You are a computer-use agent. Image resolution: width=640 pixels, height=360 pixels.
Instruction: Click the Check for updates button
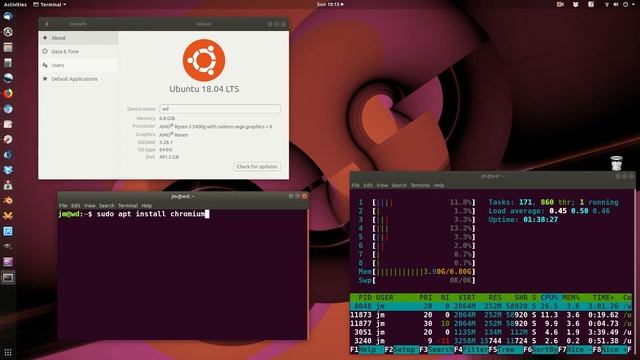(x=257, y=167)
